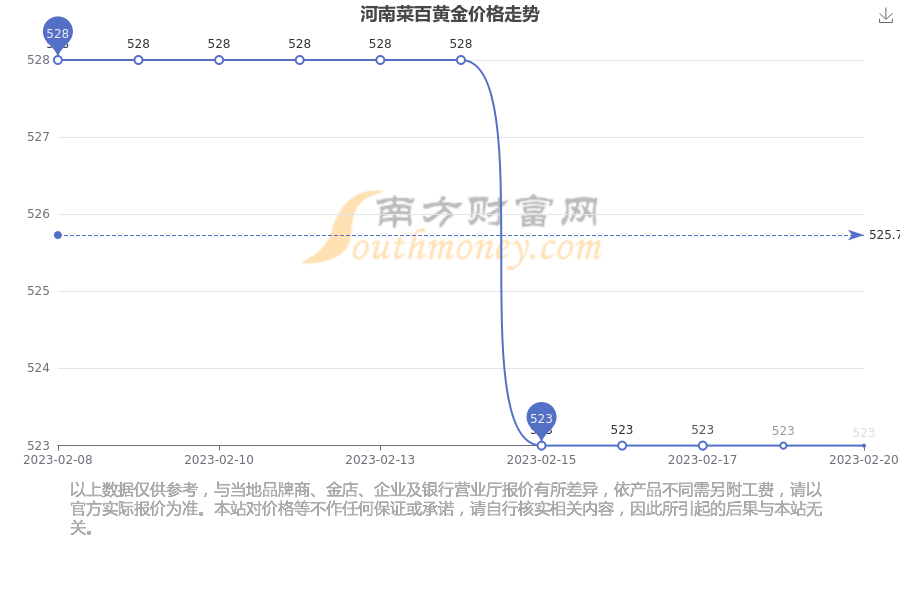This screenshot has height=600, width=900.
Task: Click the 2023-02-10 x-axis label
Action: click(x=219, y=460)
